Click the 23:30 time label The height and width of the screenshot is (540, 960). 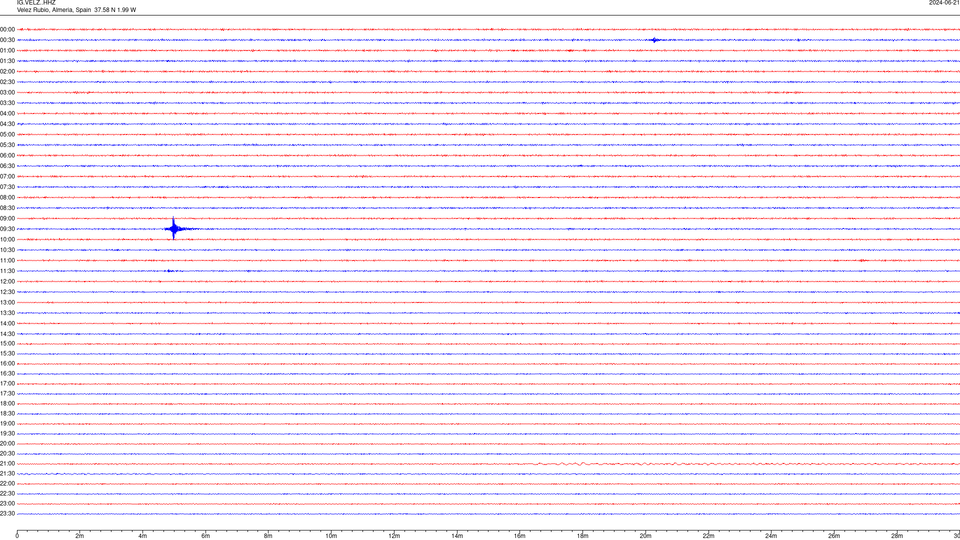7,514
